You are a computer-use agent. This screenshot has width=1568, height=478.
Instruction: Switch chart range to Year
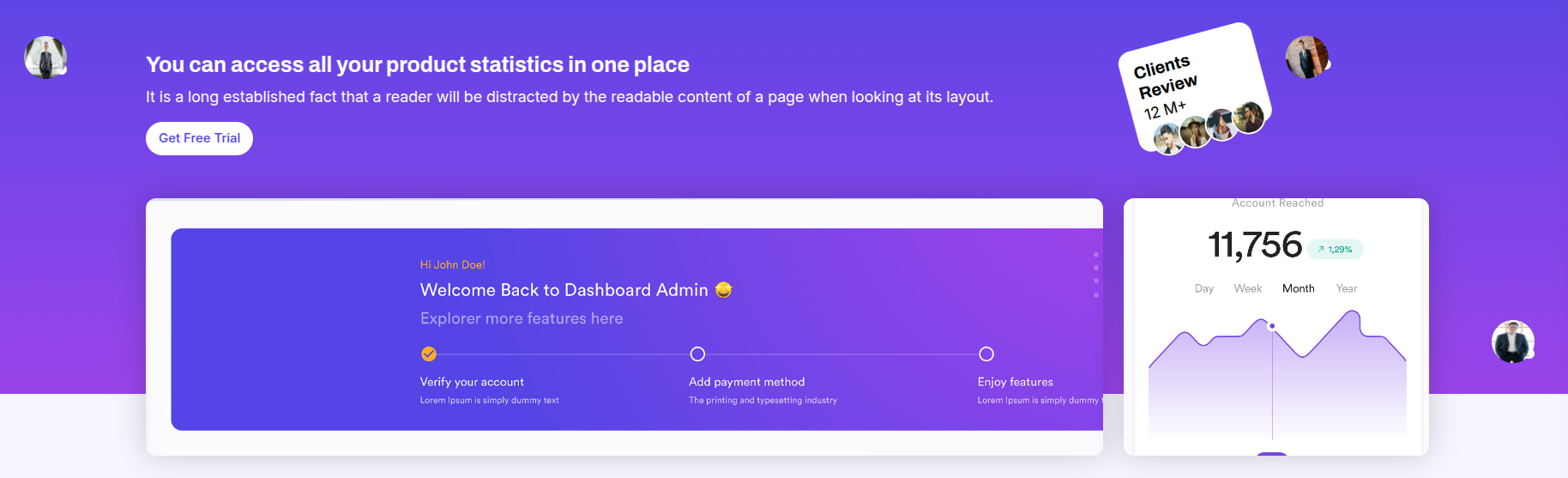(1347, 288)
